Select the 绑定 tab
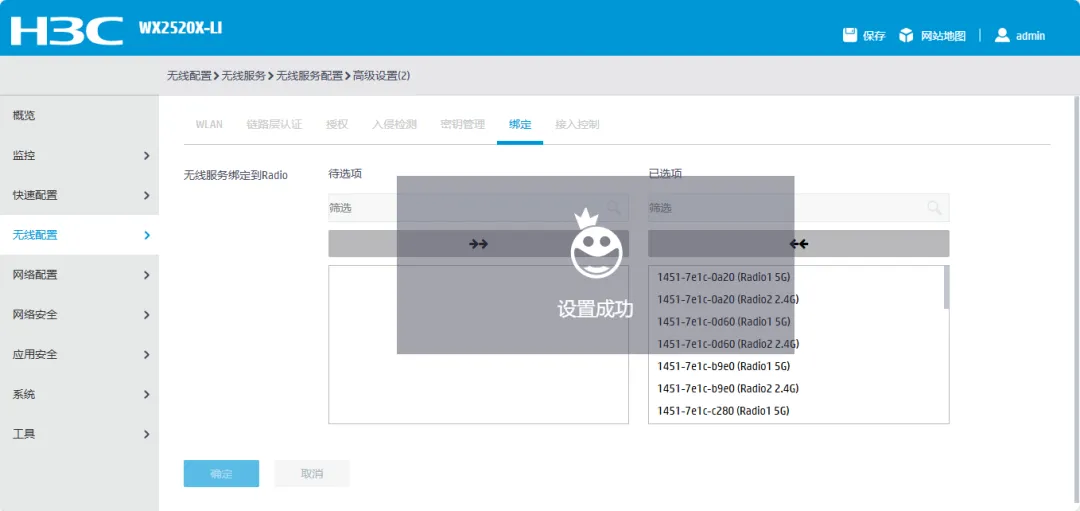The width and height of the screenshot is (1080, 511). click(520, 125)
